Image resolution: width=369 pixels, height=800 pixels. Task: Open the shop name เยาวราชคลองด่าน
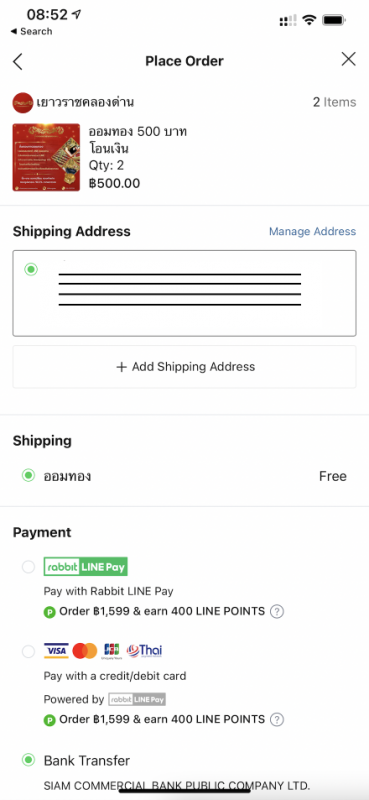(85, 102)
